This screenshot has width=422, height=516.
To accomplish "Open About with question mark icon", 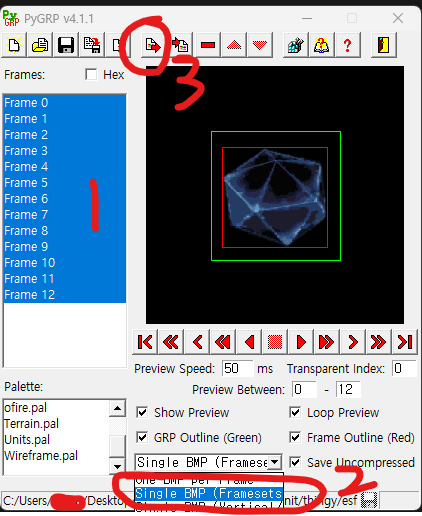I will 347,45.
